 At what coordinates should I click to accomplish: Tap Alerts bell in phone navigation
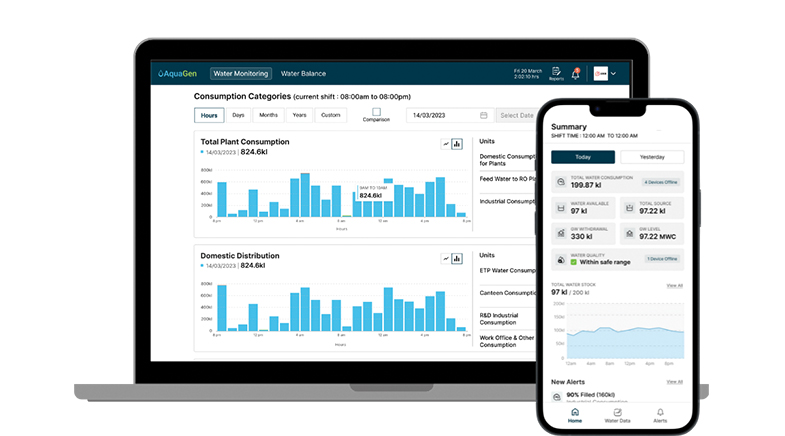pos(660,413)
